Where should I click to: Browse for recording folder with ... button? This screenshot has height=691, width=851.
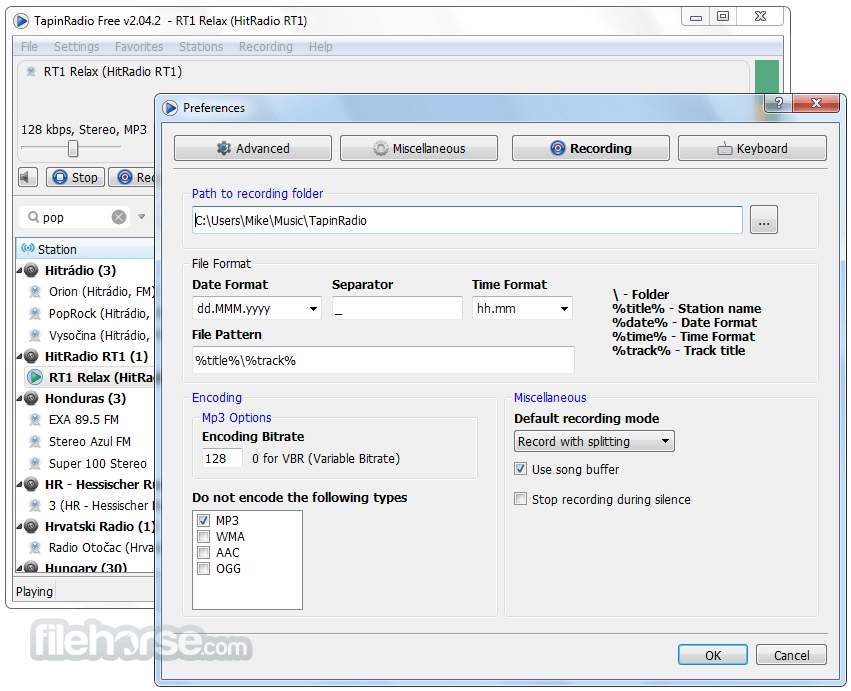(x=764, y=220)
